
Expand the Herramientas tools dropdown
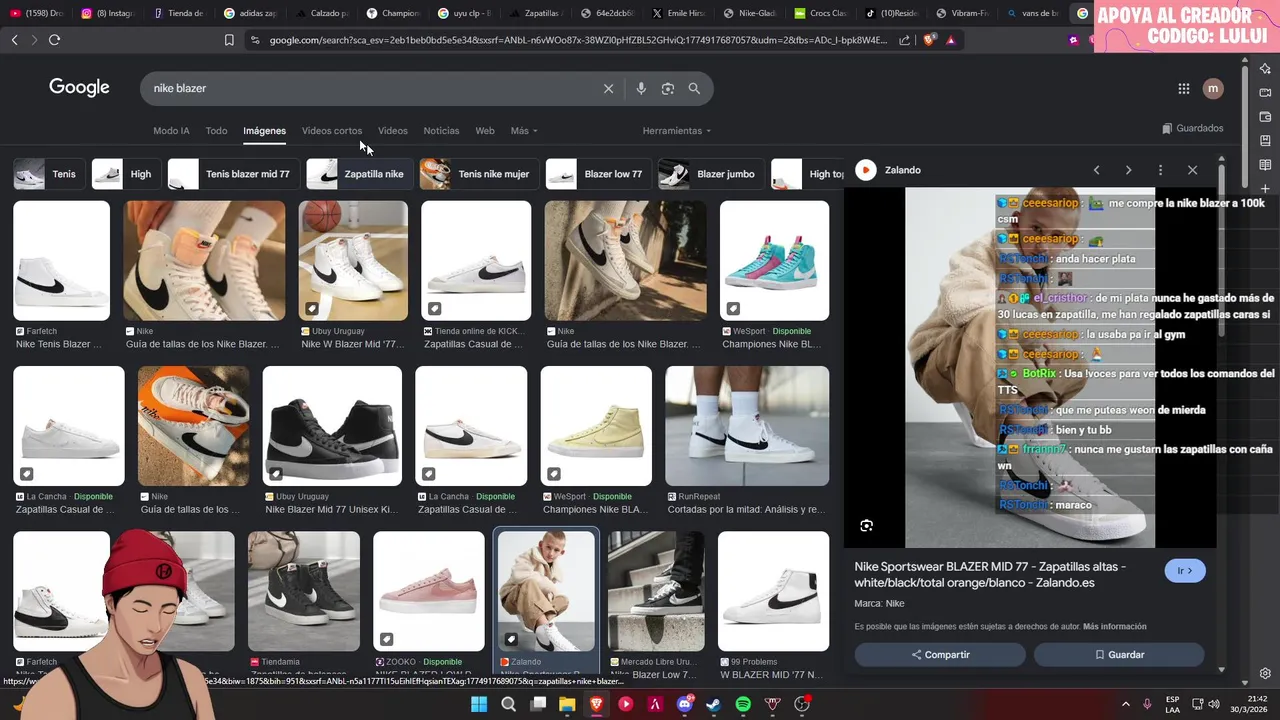click(677, 131)
